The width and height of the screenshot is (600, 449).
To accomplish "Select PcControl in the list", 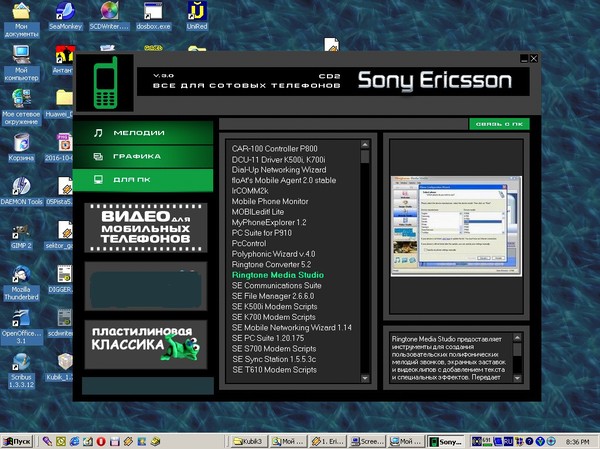I will point(249,243).
